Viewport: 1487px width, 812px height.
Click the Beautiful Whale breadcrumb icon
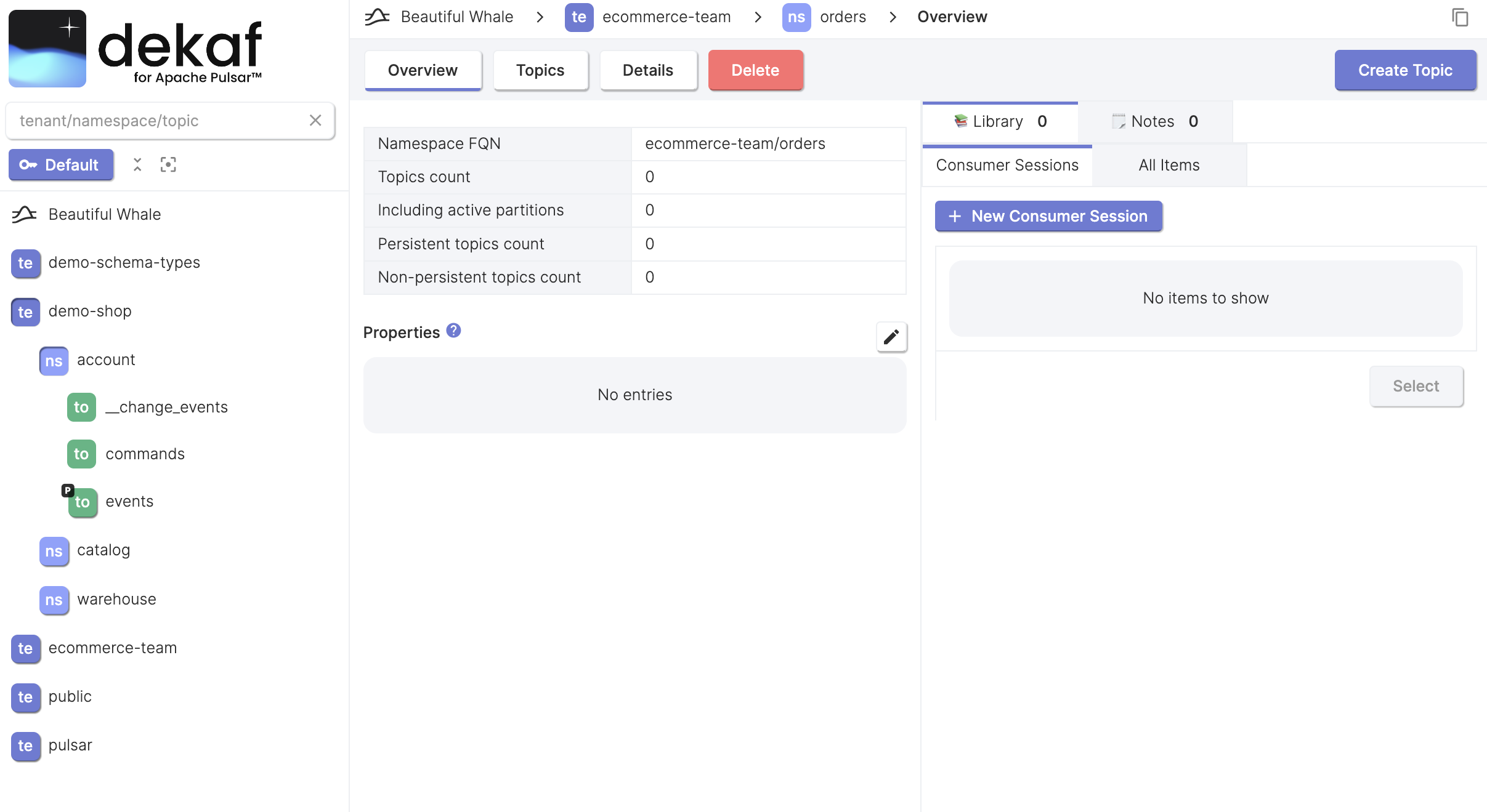click(377, 17)
